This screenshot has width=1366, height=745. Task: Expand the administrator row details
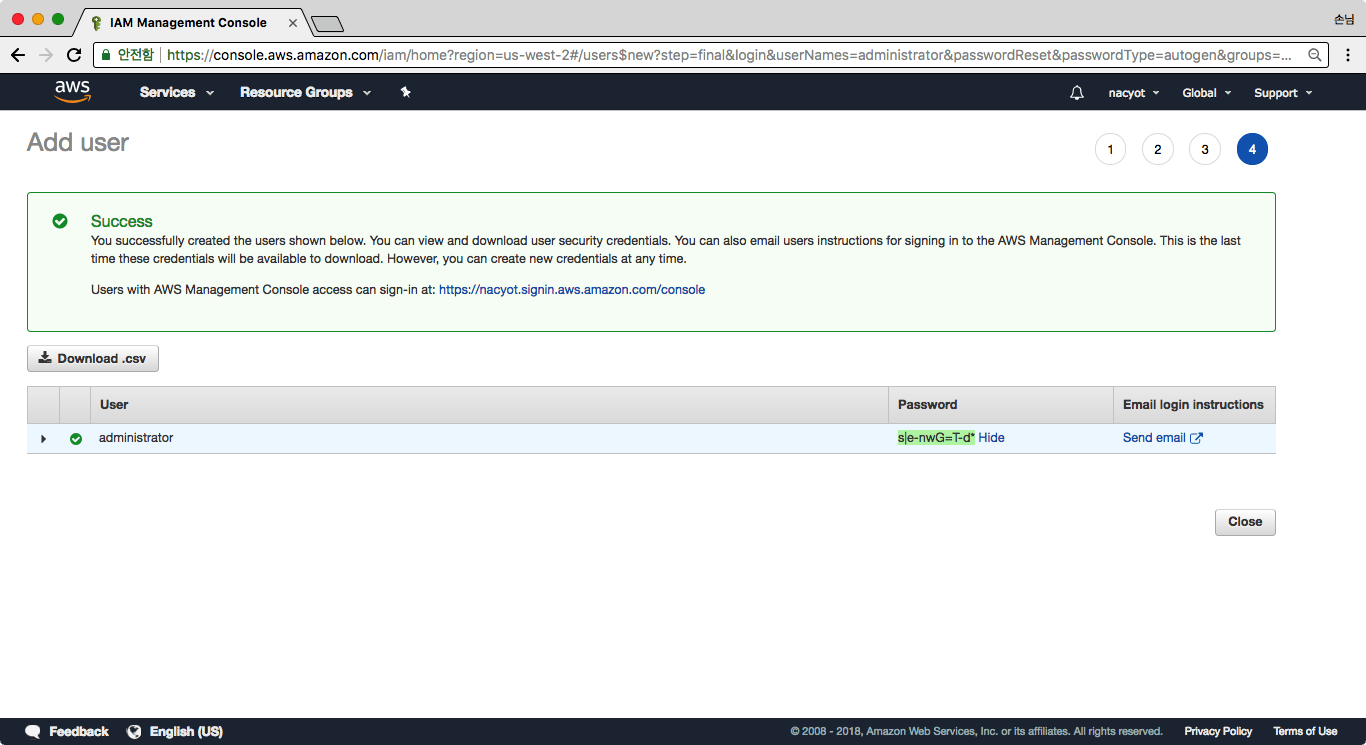pyautogui.click(x=43, y=439)
